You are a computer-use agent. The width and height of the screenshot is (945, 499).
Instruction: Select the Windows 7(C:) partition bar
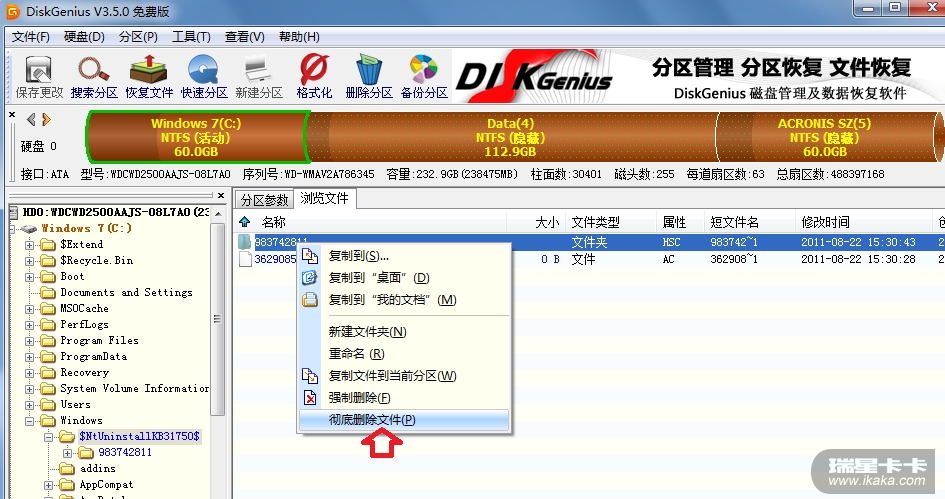(x=196, y=137)
